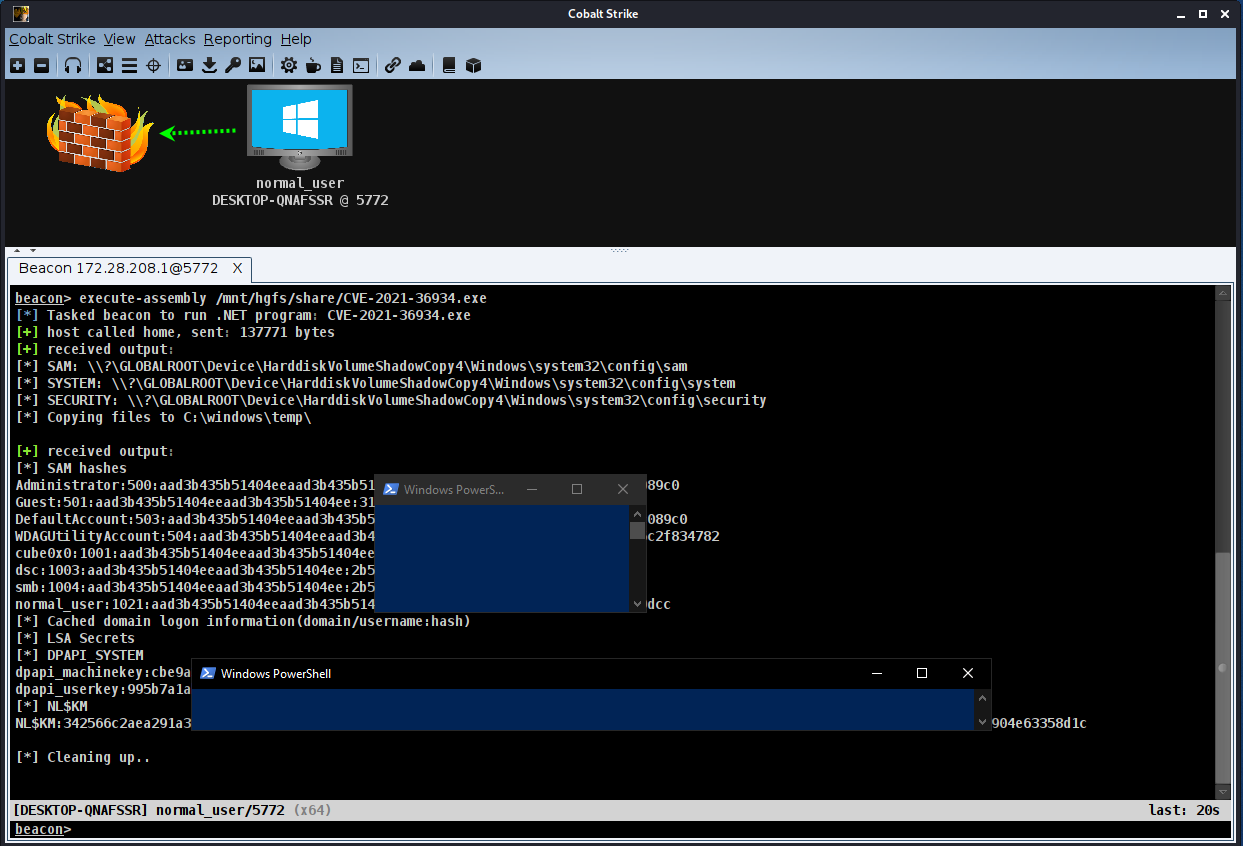Minimize the large Windows PowerShell window
1243x846 pixels.
pos(876,673)
